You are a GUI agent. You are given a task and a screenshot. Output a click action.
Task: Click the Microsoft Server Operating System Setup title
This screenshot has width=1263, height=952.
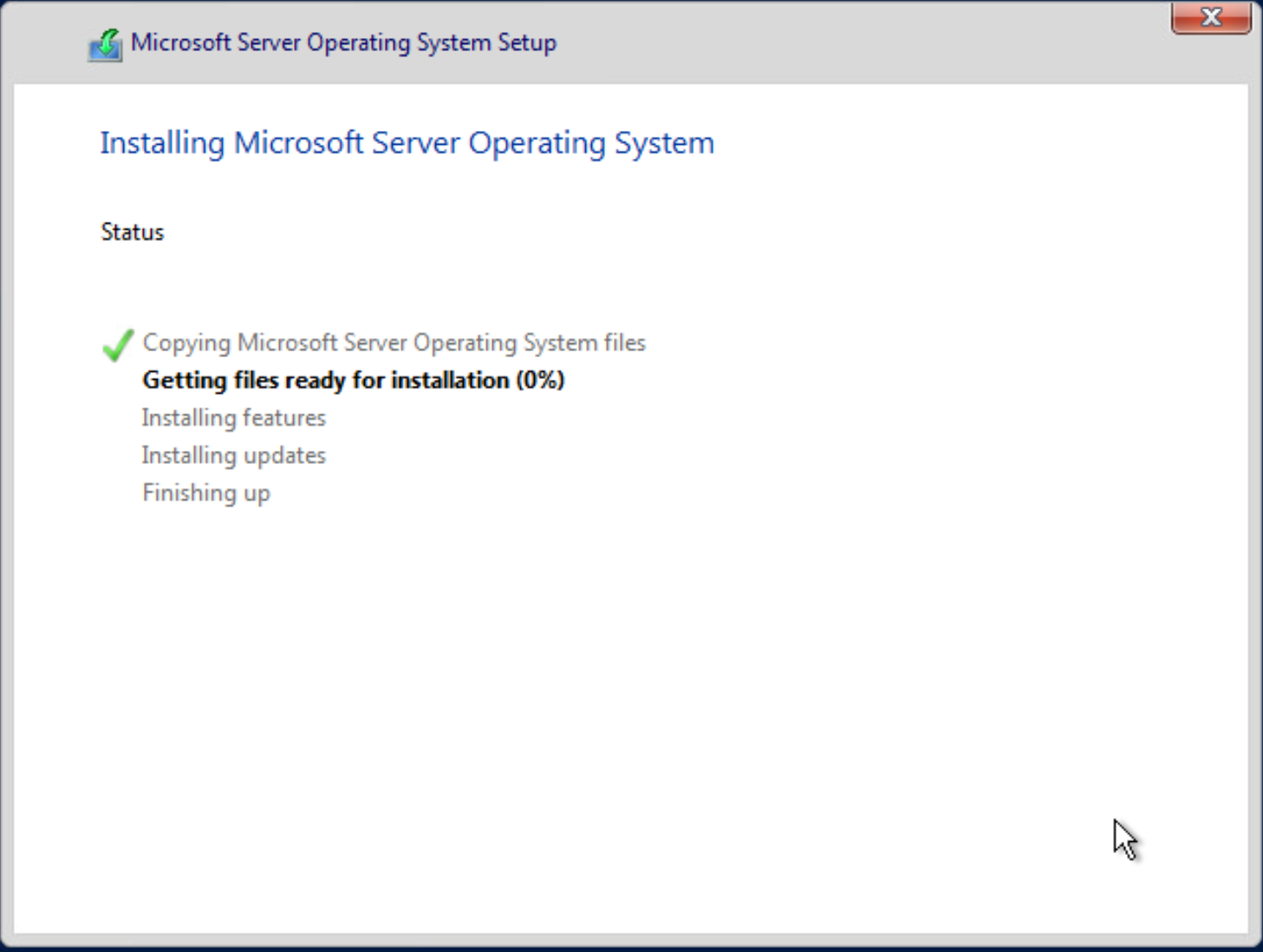[x=343, y=42]
